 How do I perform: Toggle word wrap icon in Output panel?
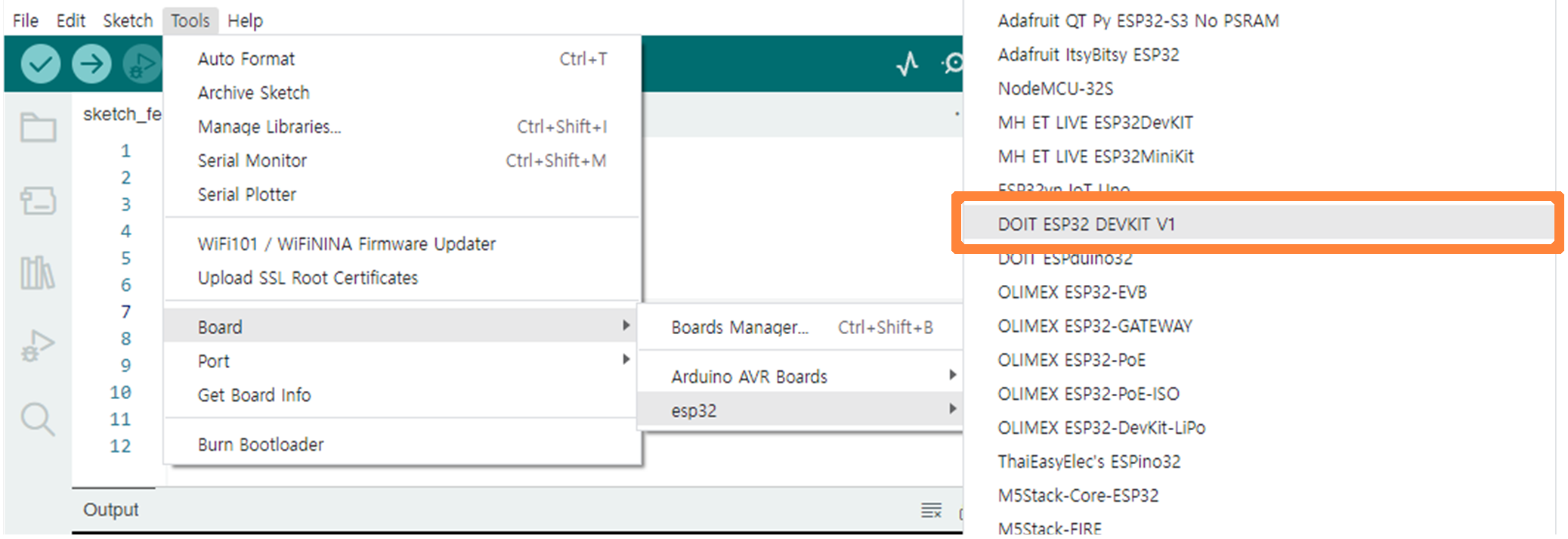pyautogui.click(x=931, y=510)
